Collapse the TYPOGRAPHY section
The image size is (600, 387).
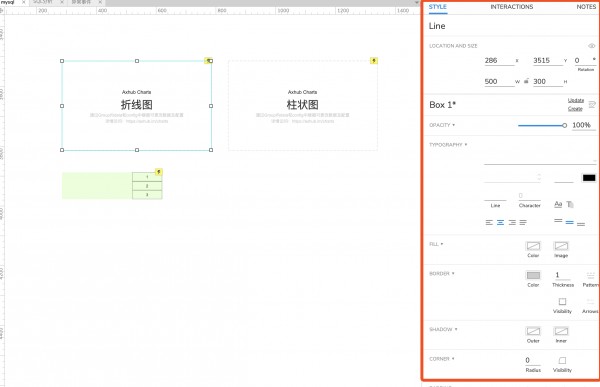tap(448, 145)
